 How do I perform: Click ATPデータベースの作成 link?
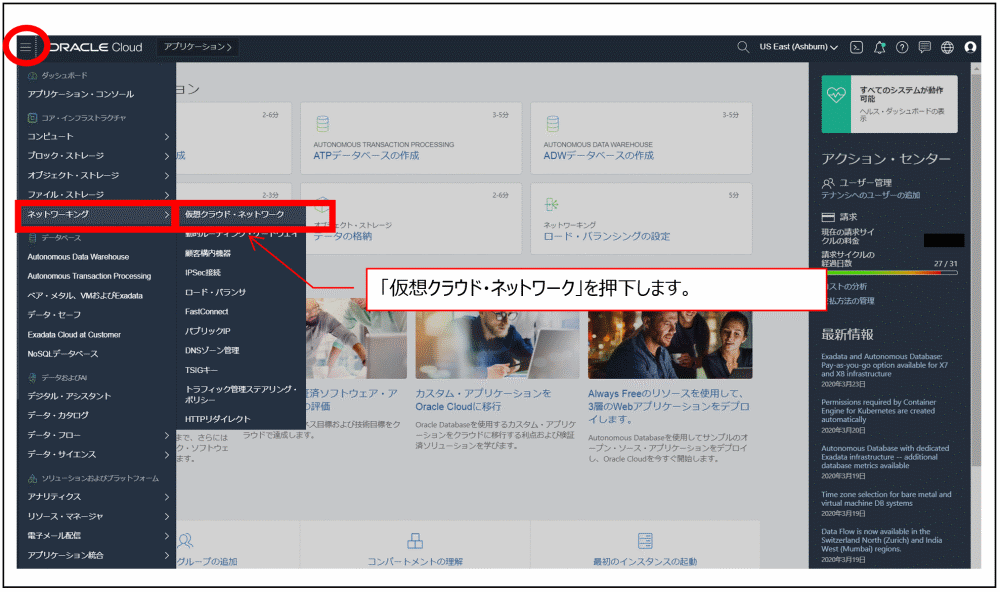[x=366, y=156]
